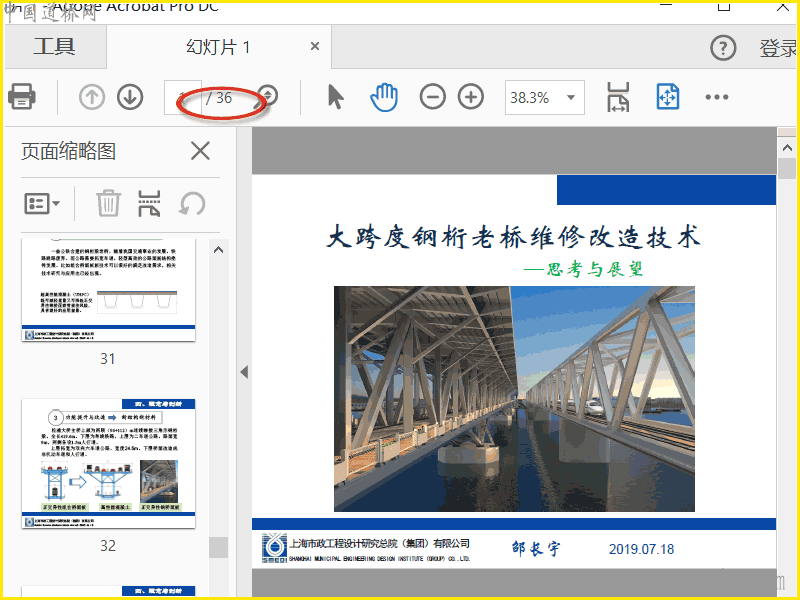The width and height of the screenshot is (800, 600).
Task: Go to next page with down arrow
Action: pos(130,97)
